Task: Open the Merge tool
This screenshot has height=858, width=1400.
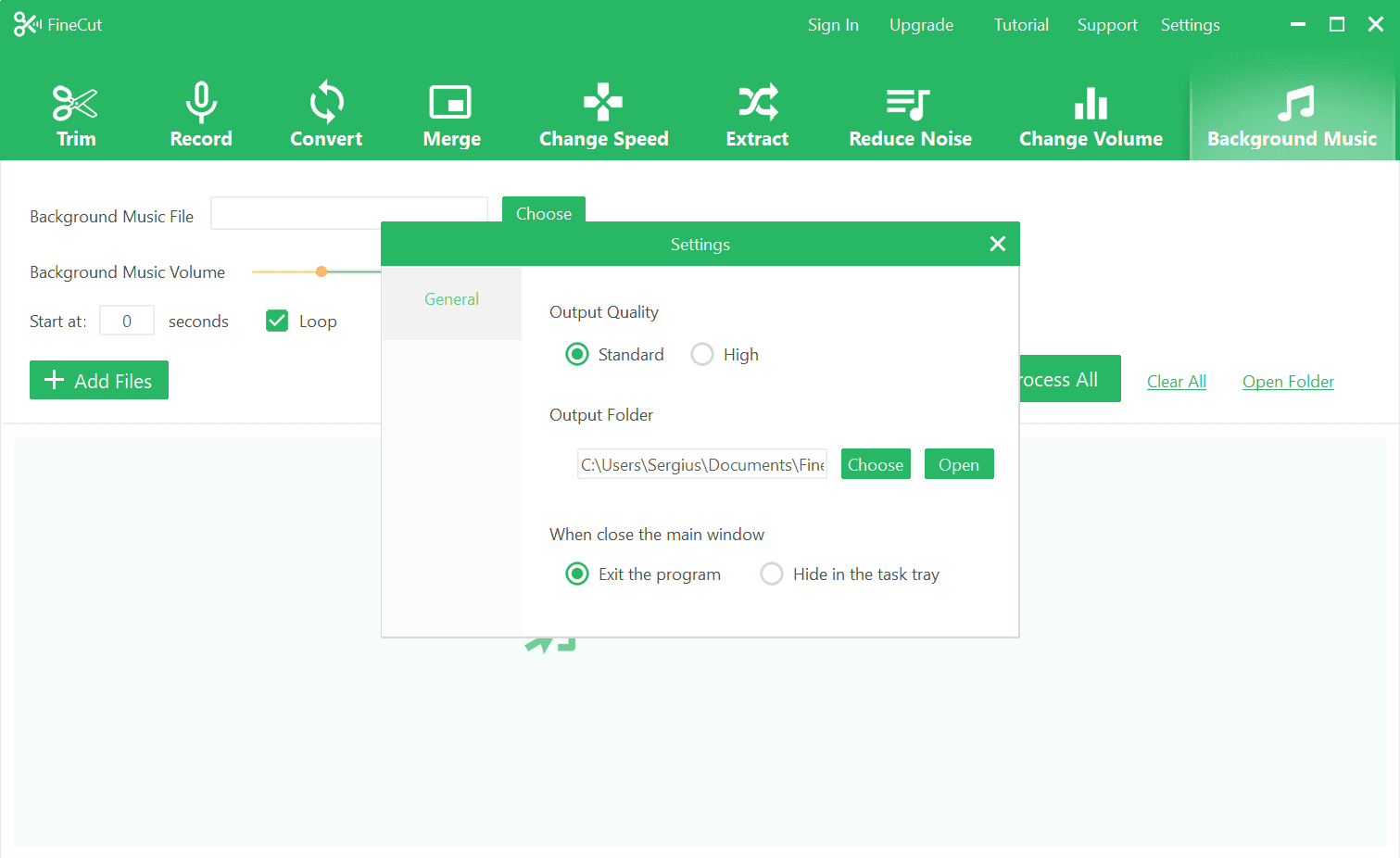Action: pyautogui.click(x=451, y=115)
